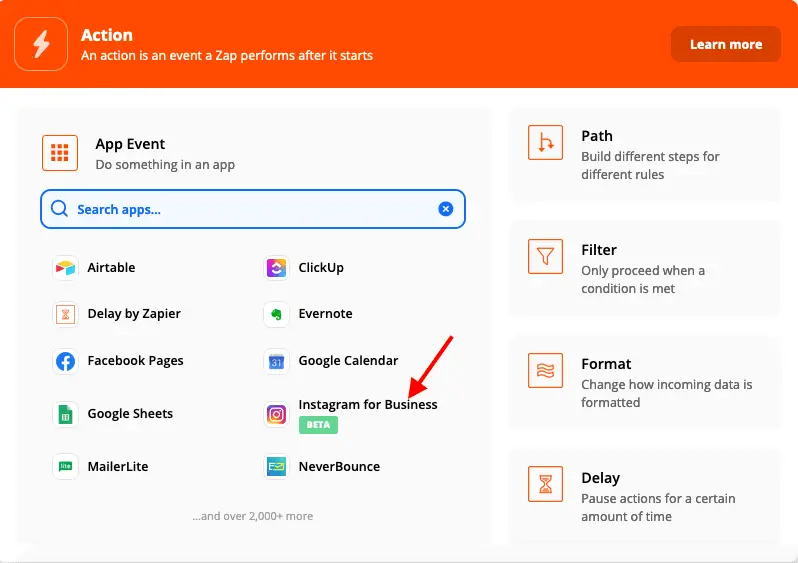This screenshot has height=563, width=798.
Task: Choose the Google Calendar icon
Action: click(x=276, y=361)
